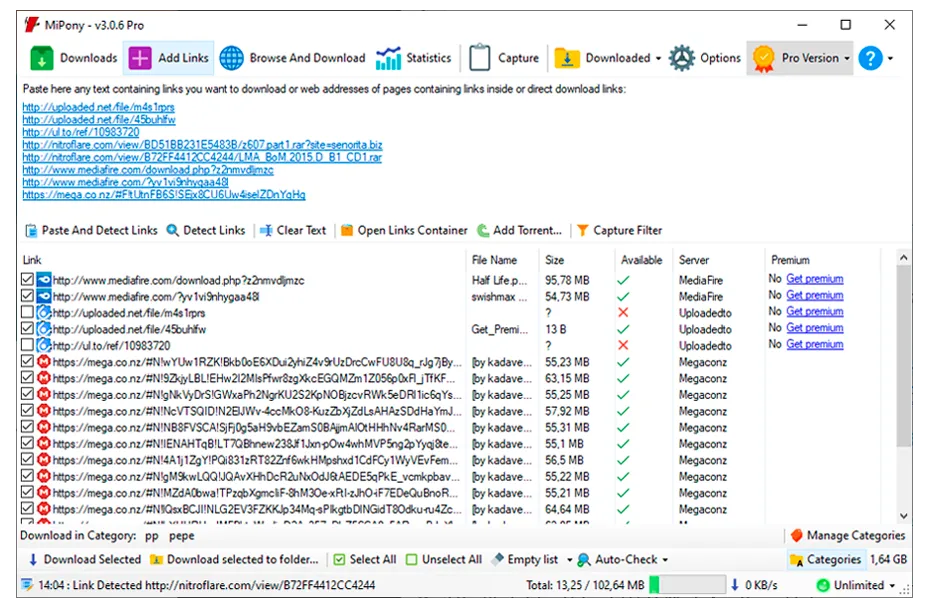Expand the Unlimited speed dropdown arrow
This screenshot has height=611, width=932.
point(892,585)
